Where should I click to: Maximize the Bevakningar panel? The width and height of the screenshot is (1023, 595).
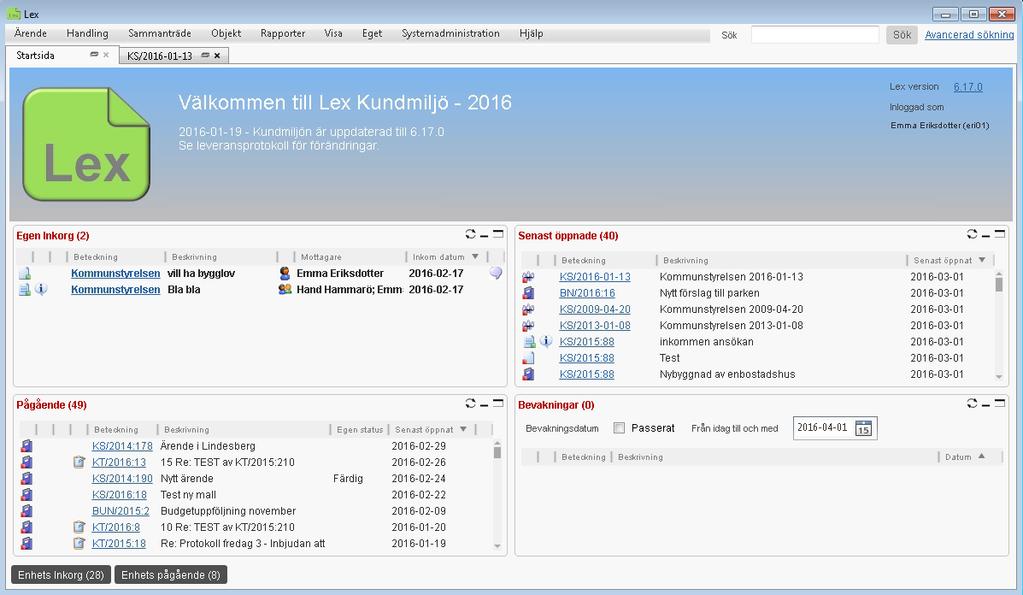coord(1000,403)
